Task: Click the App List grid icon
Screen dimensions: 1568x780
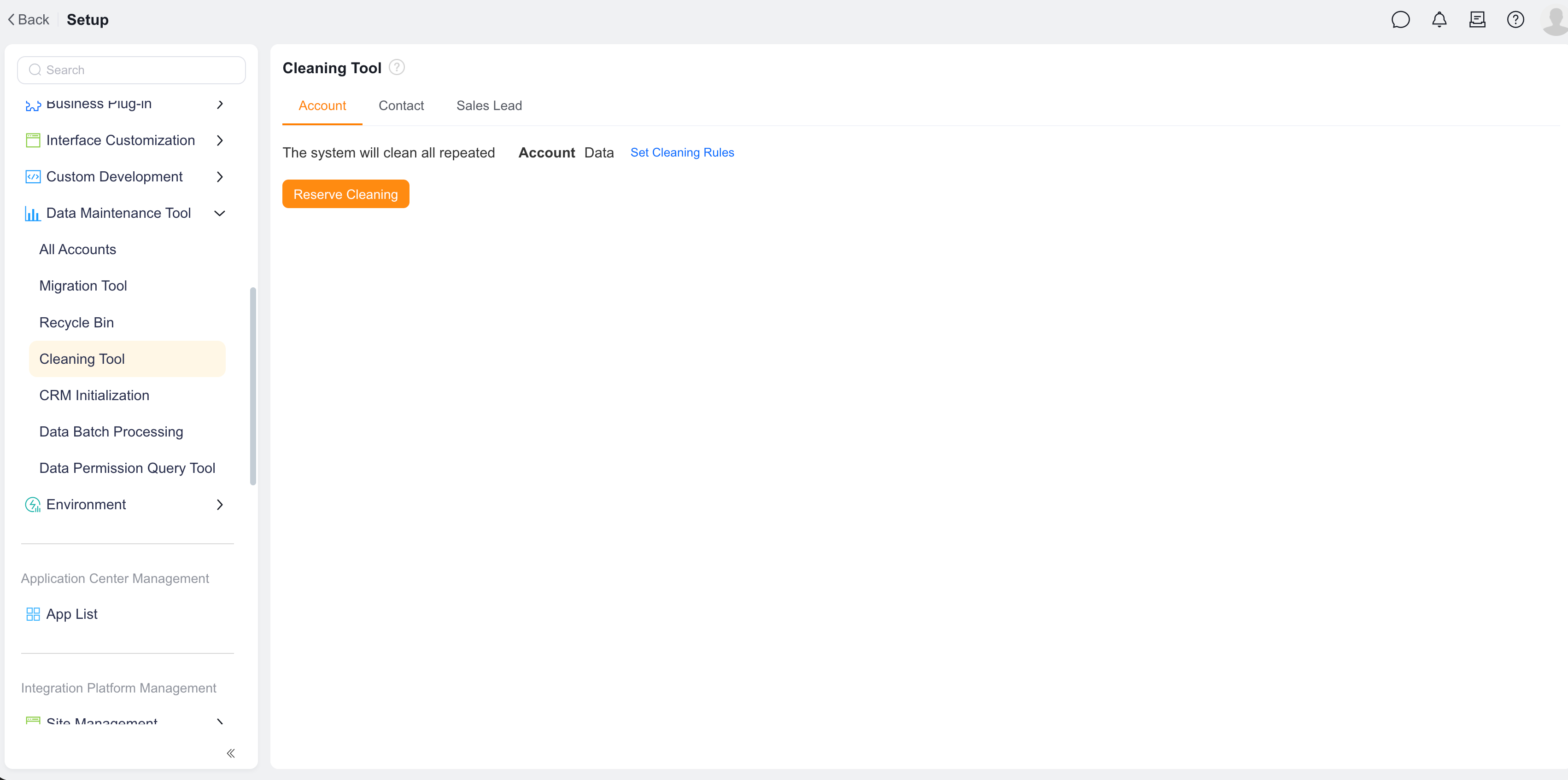Action: click(33, 614)
